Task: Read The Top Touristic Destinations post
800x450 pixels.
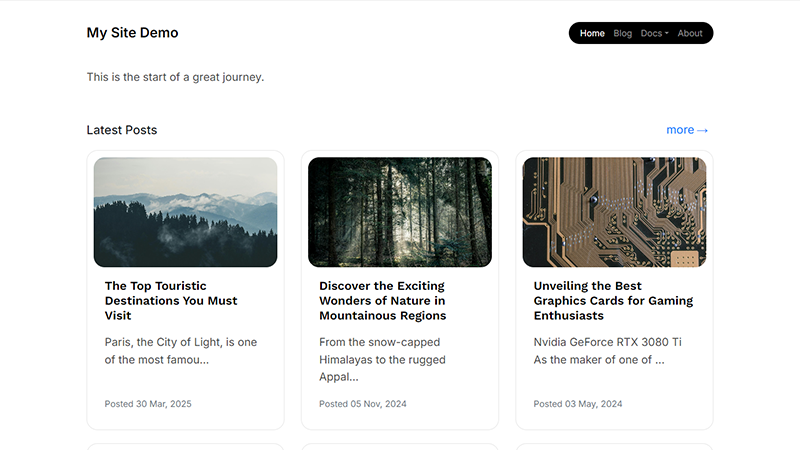Action: pos(171,300)
